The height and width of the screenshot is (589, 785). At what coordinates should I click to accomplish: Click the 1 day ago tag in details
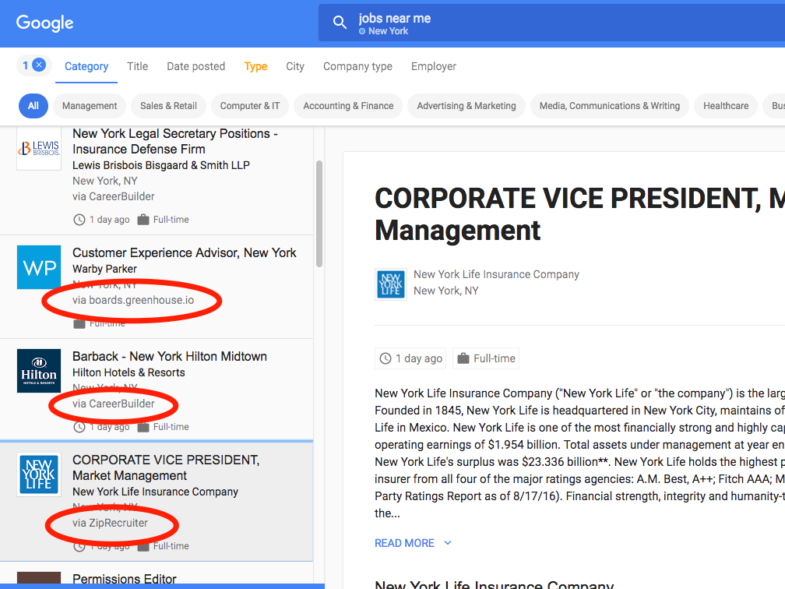tap(410, 359)
